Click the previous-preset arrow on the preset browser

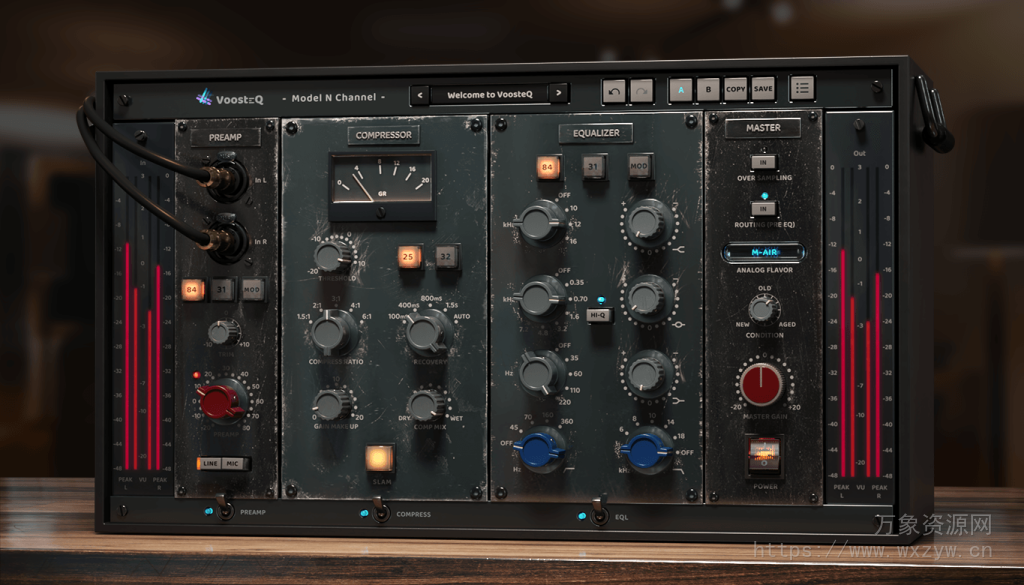(419, 93)
